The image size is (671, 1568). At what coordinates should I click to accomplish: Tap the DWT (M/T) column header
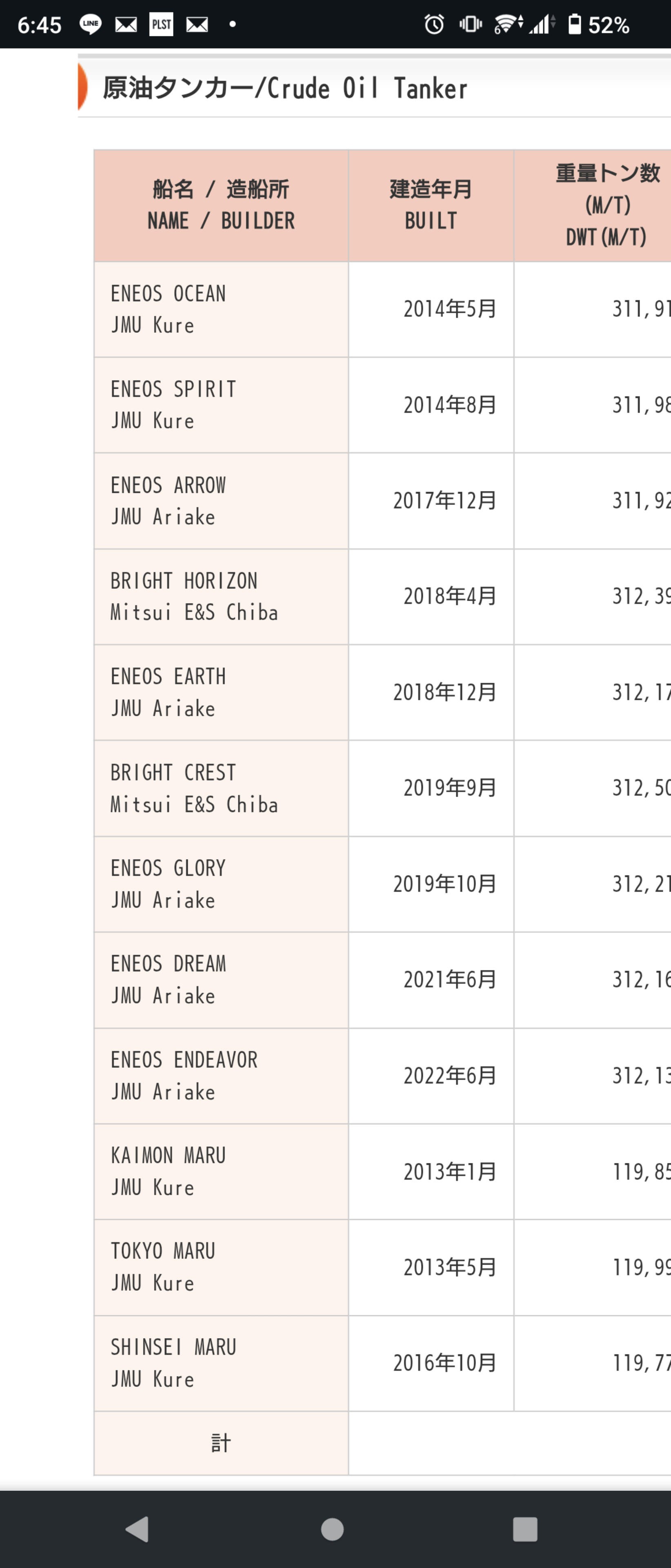click(x=606, y=205)
